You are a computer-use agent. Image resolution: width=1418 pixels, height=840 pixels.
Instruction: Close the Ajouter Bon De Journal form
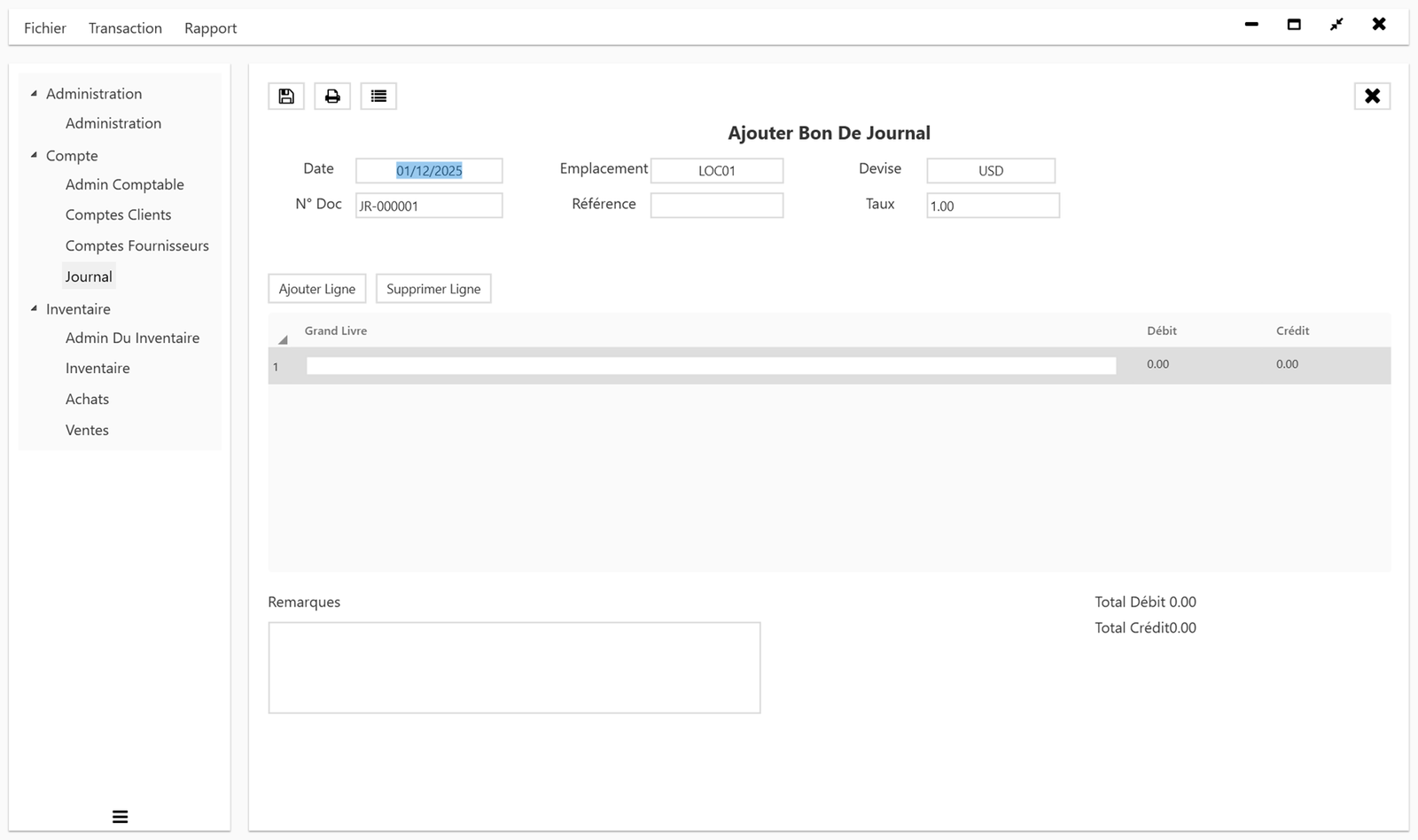tap(1372, 96)
